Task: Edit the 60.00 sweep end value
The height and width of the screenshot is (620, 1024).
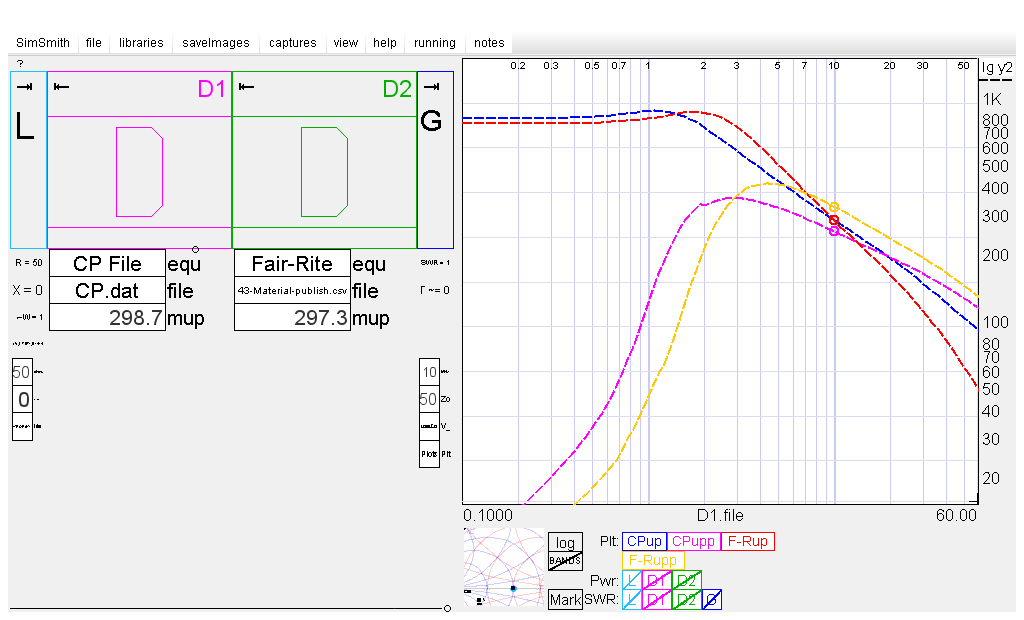Action: coord(956,515)
